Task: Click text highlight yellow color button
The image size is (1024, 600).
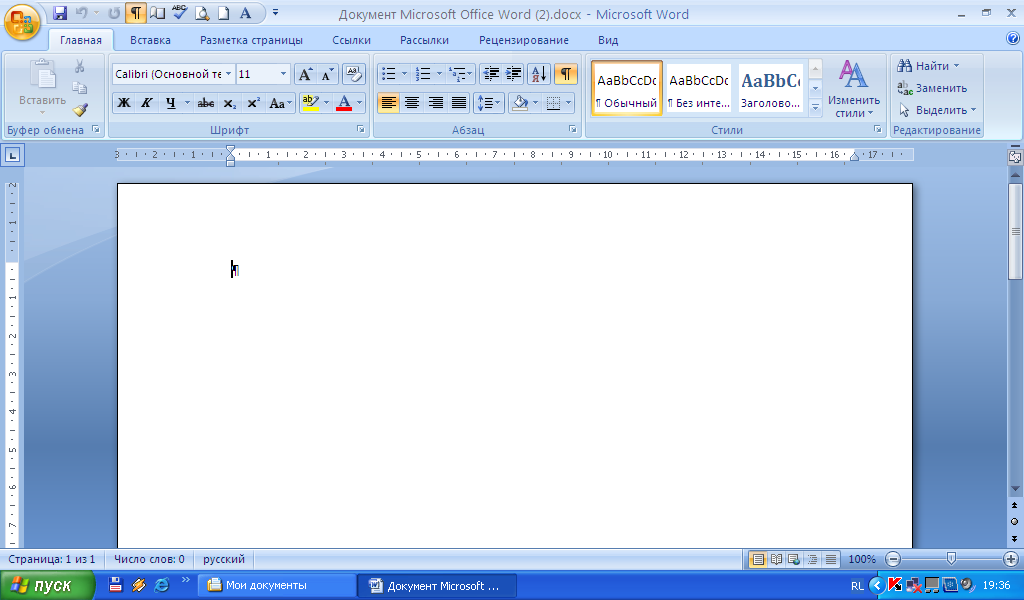Action: 311,103
